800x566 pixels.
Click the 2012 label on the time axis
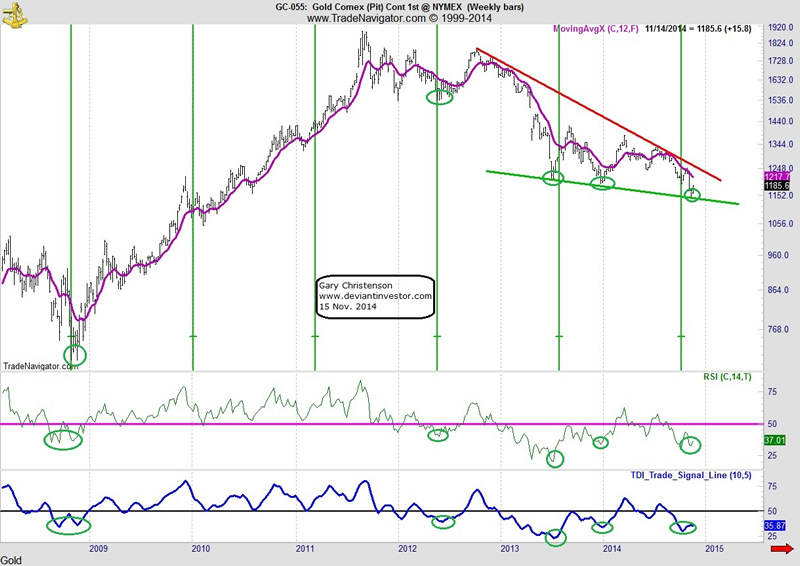tap(407, 548)
